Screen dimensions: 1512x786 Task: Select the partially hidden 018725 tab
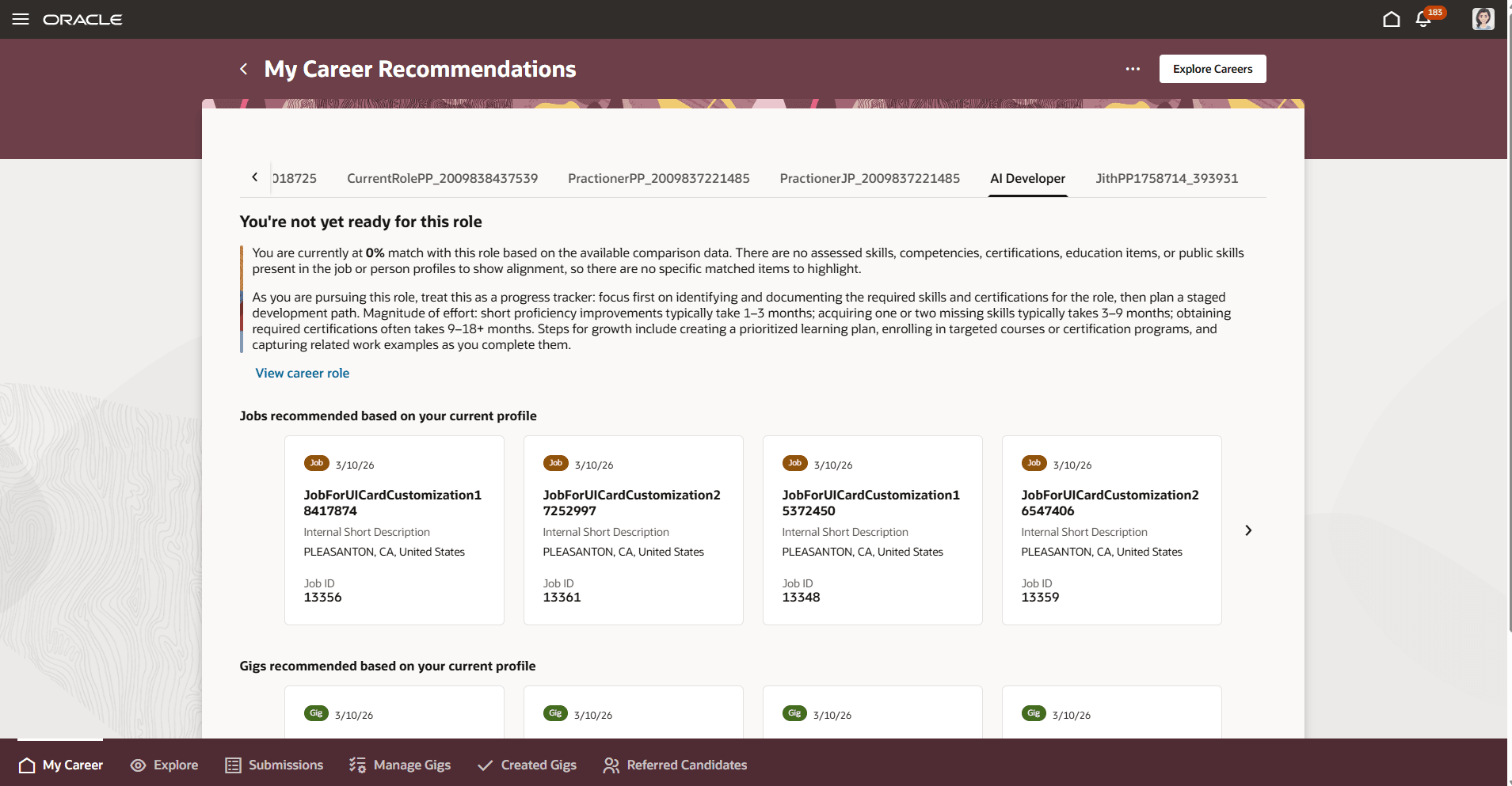pyautogui.click(x=295, y=179)
